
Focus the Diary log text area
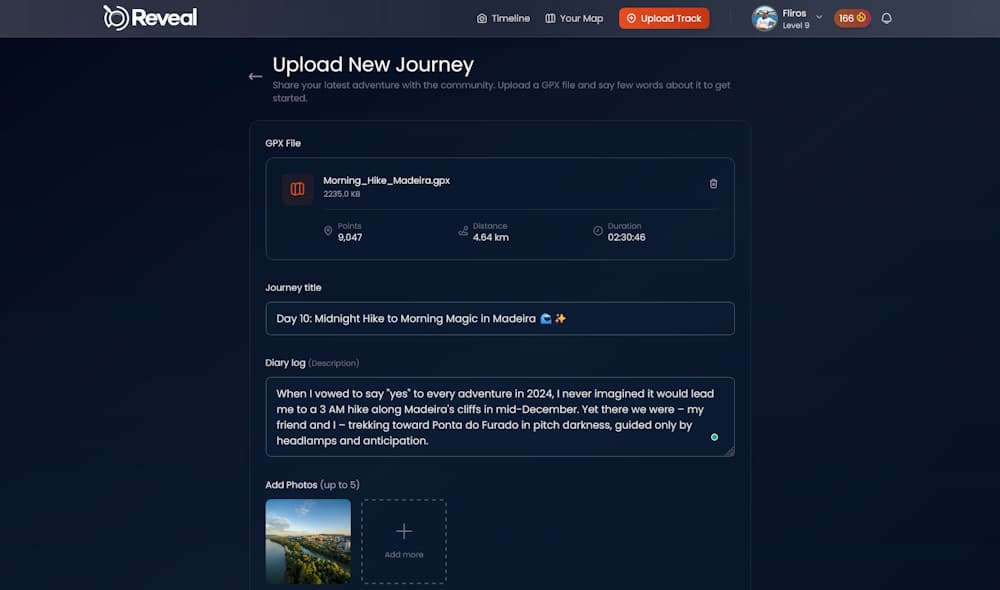coord(500,417)
